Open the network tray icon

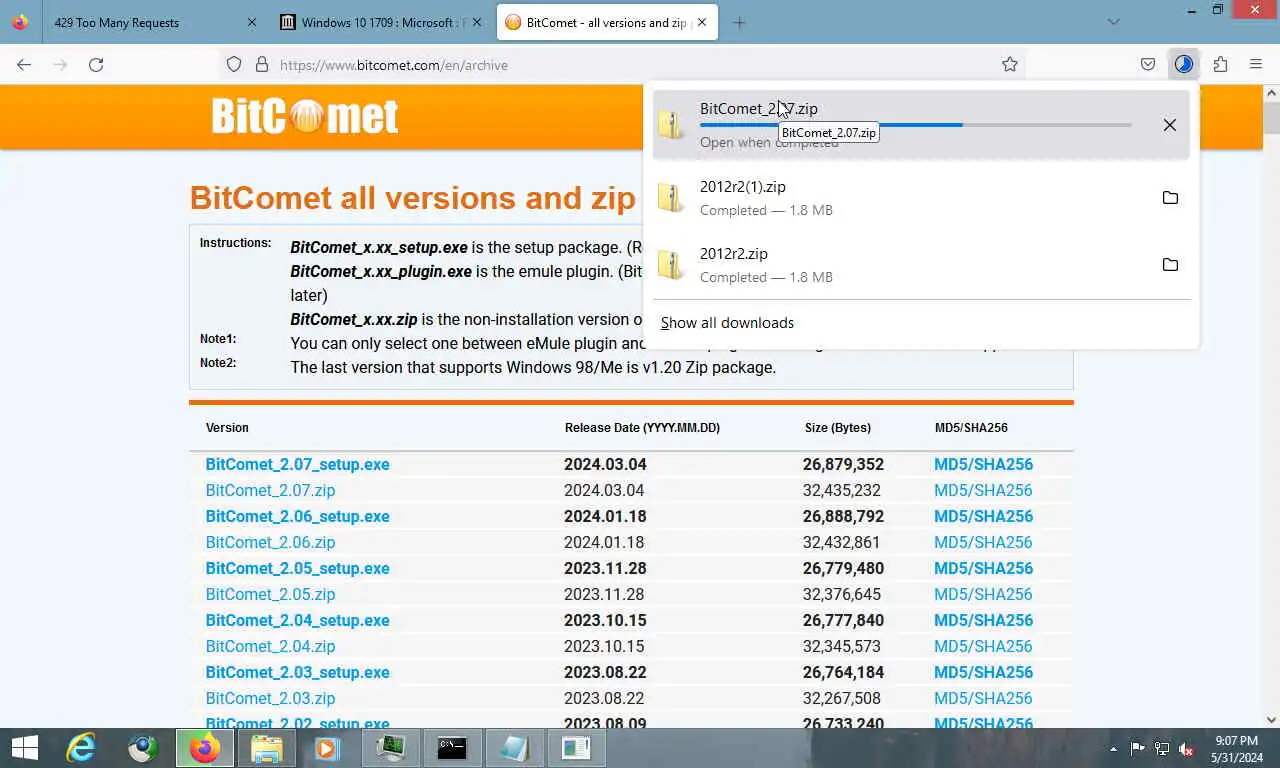tap(1162, 748)
